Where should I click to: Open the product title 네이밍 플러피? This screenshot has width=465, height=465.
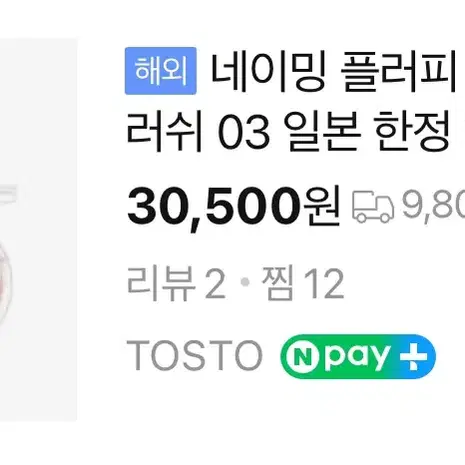(334, 72)
